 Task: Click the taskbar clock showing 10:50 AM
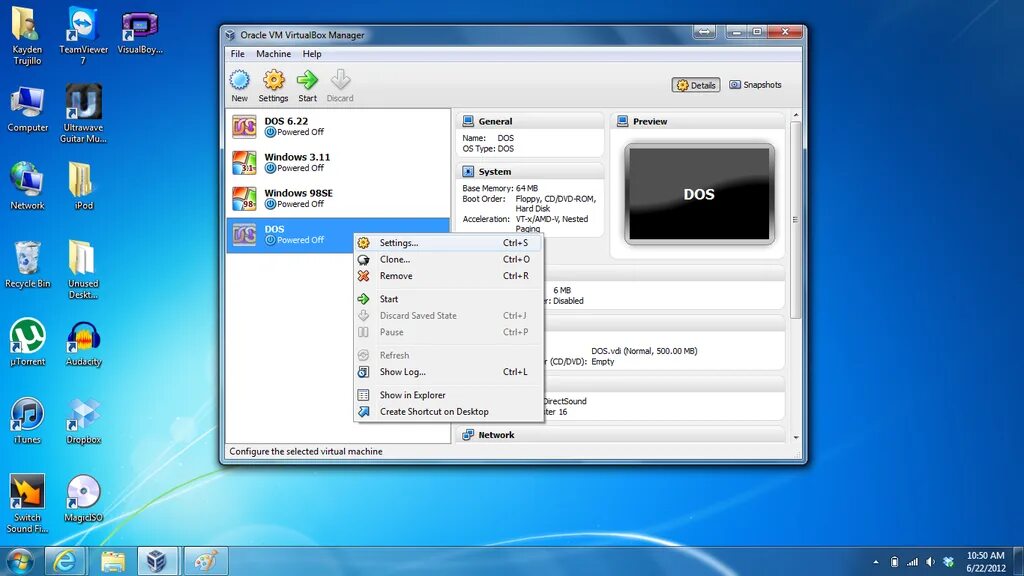pos(985,562)
